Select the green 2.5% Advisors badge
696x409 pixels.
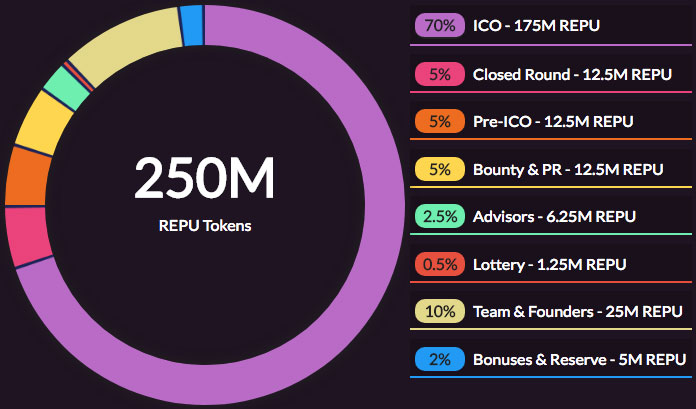[x=438, y=217]
